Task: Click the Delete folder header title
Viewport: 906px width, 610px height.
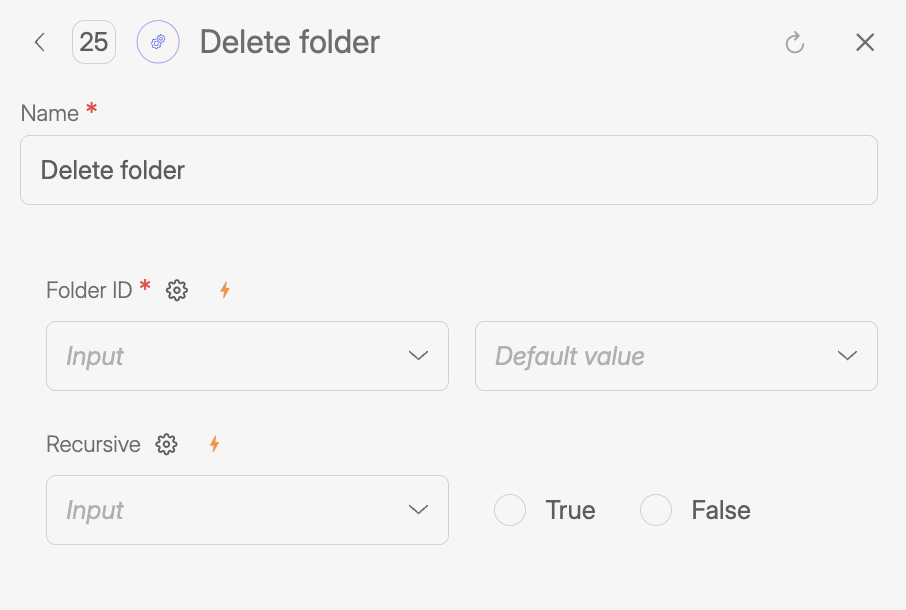Action: 290,42
